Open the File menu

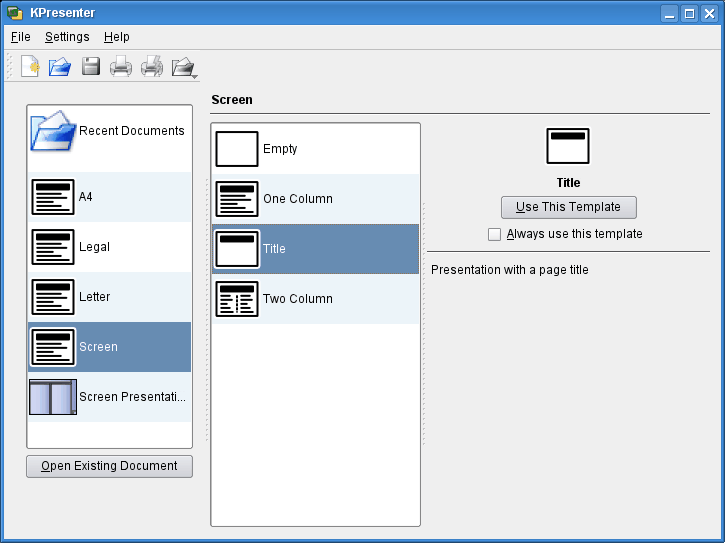20,37
